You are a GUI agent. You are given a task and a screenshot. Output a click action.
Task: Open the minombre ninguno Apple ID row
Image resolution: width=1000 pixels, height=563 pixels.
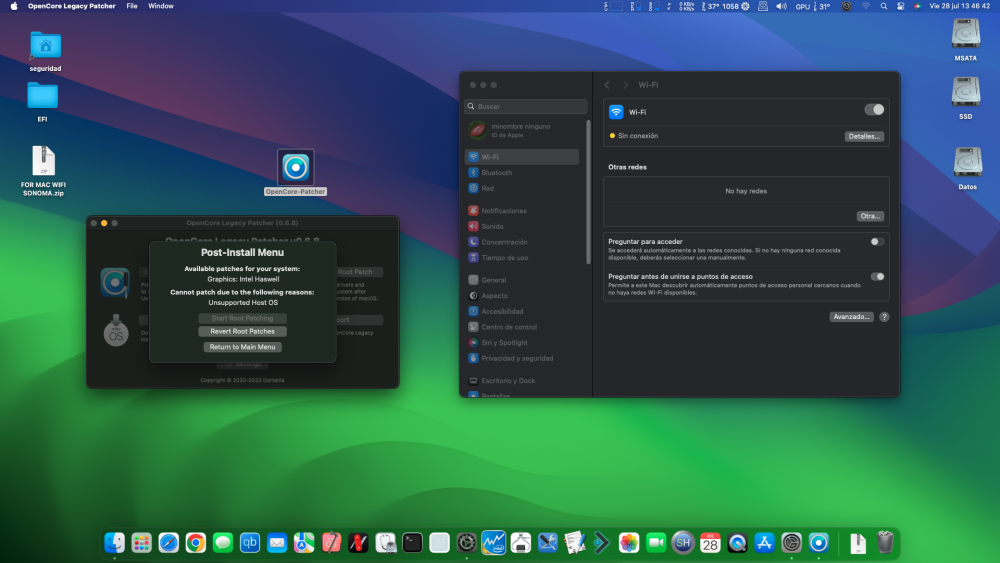(522, 130)
